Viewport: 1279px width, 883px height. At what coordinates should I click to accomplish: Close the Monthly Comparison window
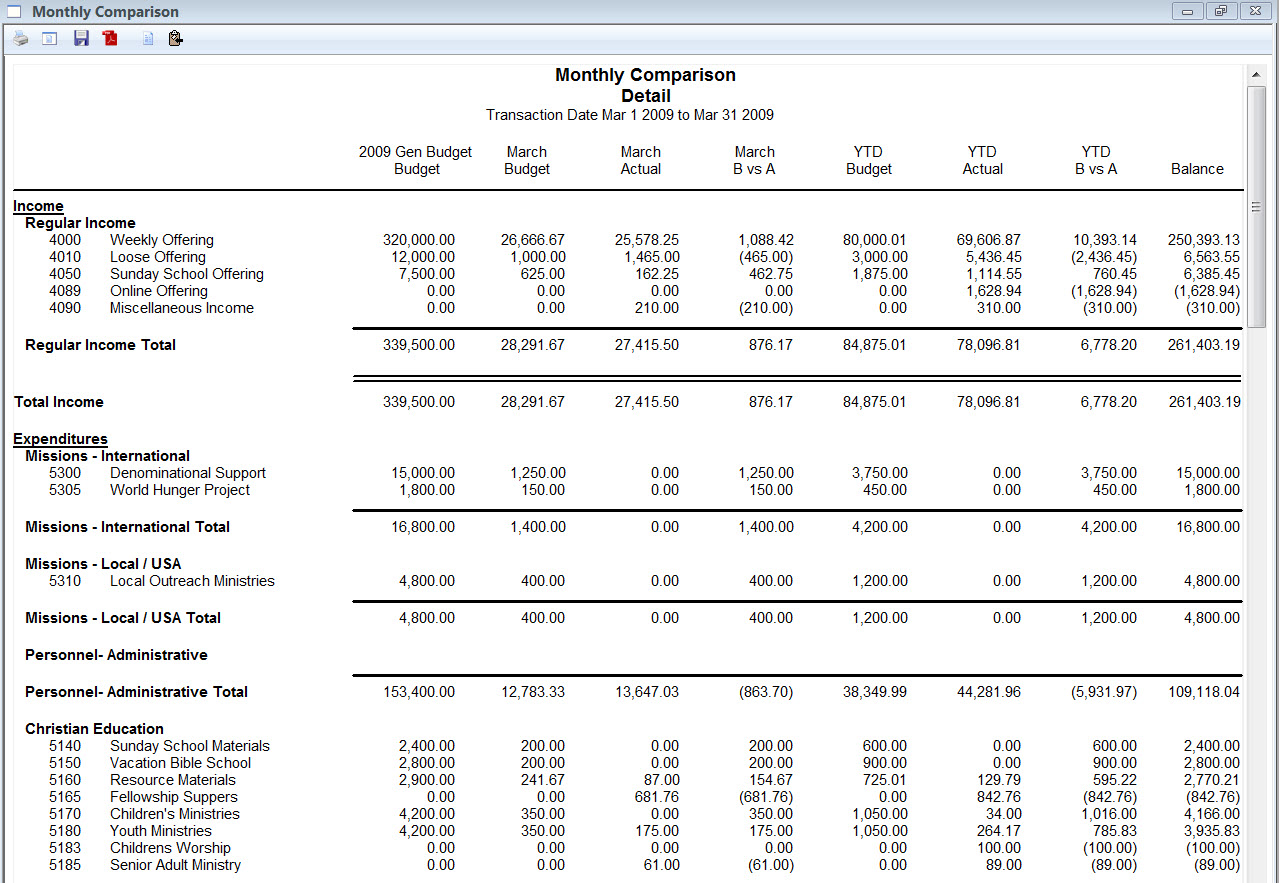1254,12
